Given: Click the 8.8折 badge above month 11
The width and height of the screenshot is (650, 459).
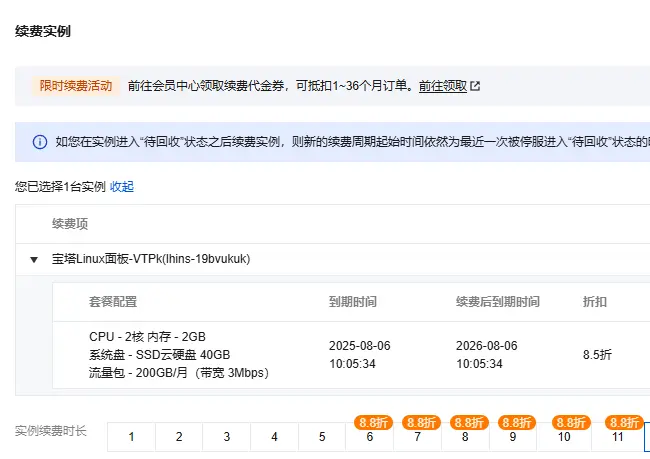Looking at the screenshot, I should (x=624, y=422).
